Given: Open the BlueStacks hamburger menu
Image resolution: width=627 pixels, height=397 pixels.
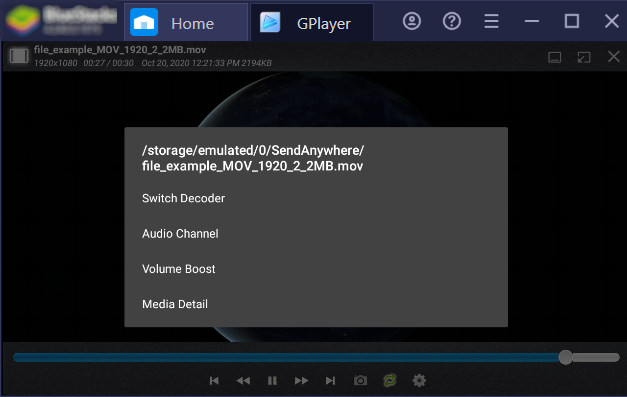Looking at the screenshot, I should [491, 21].
